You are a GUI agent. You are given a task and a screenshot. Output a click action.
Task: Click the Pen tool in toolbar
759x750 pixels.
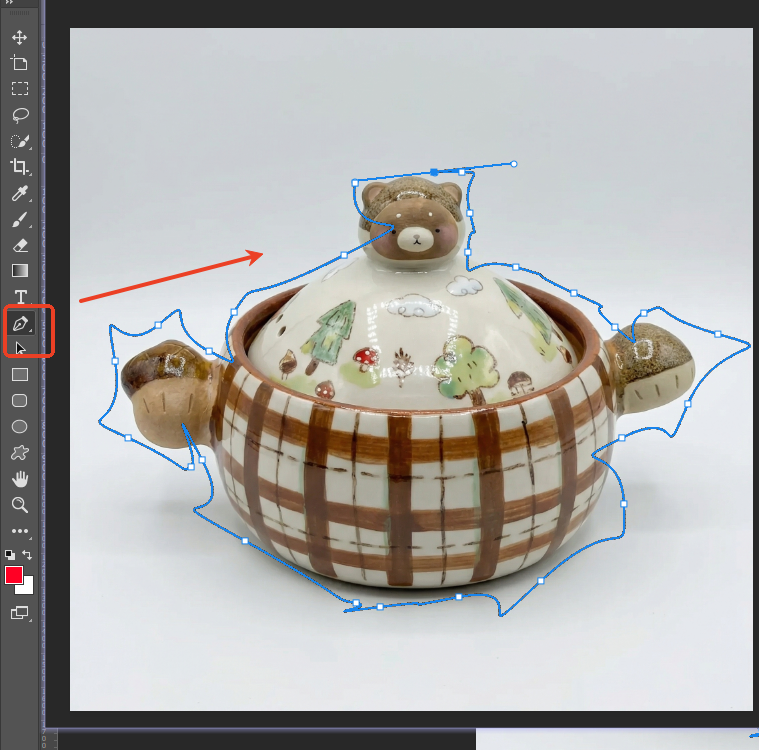[x=19, y=323]
